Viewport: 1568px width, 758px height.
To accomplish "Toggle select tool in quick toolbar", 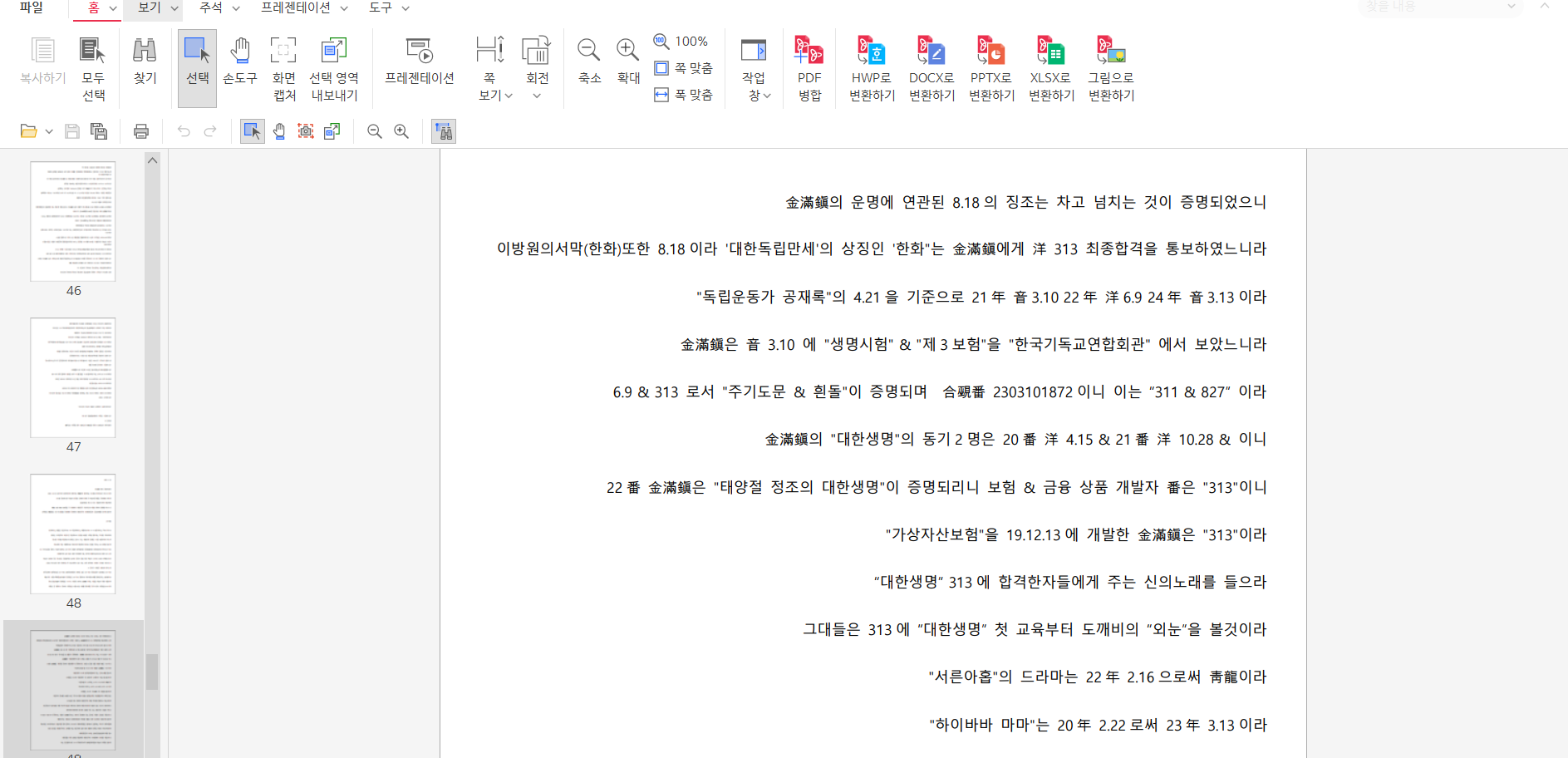I will [x=252, y=131].
